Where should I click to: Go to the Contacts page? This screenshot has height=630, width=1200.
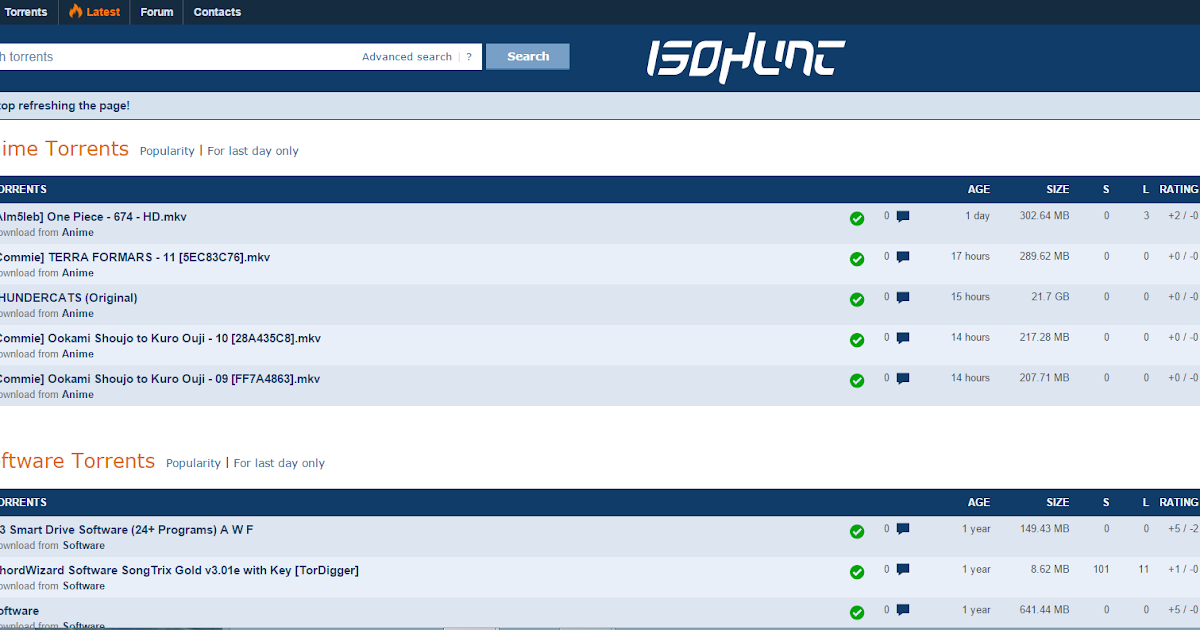click(217, 12)
